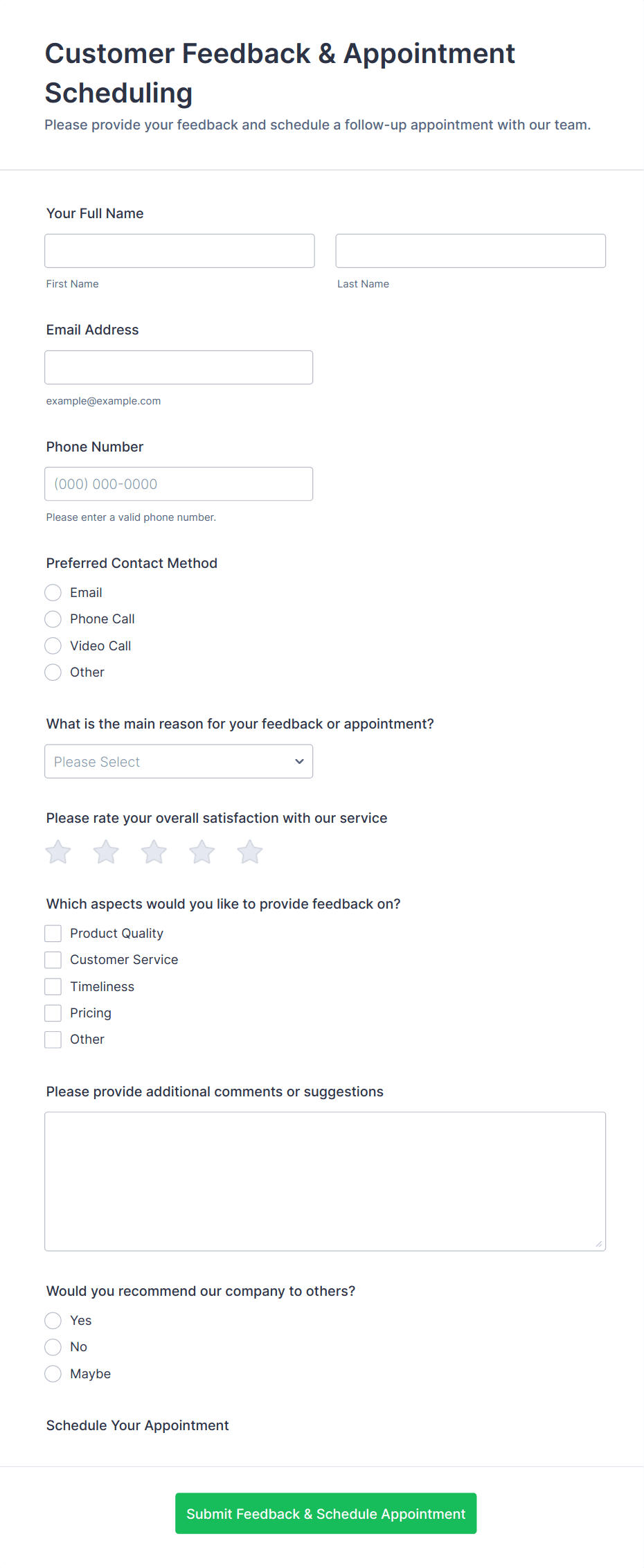Viewport: 644px width, 1568px height.
Task: Click the additional comments text area
Action: (325, 1182)
